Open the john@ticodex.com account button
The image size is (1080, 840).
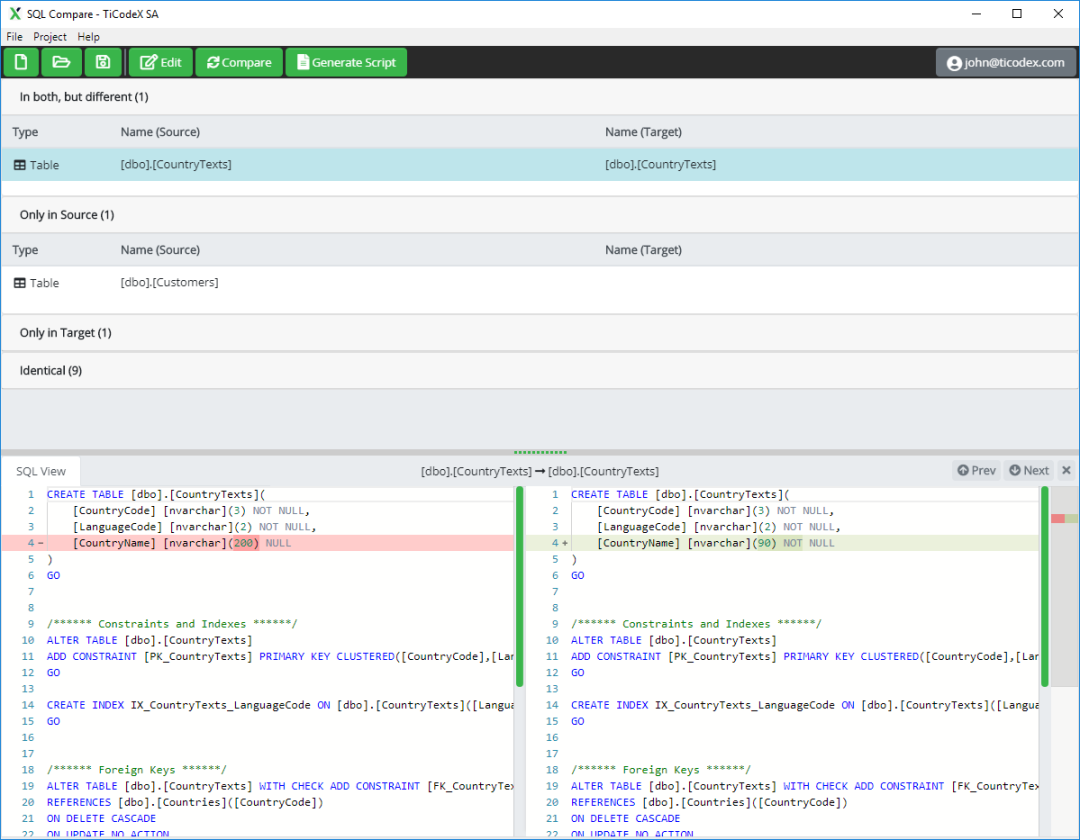click(x=1006, y=62)
